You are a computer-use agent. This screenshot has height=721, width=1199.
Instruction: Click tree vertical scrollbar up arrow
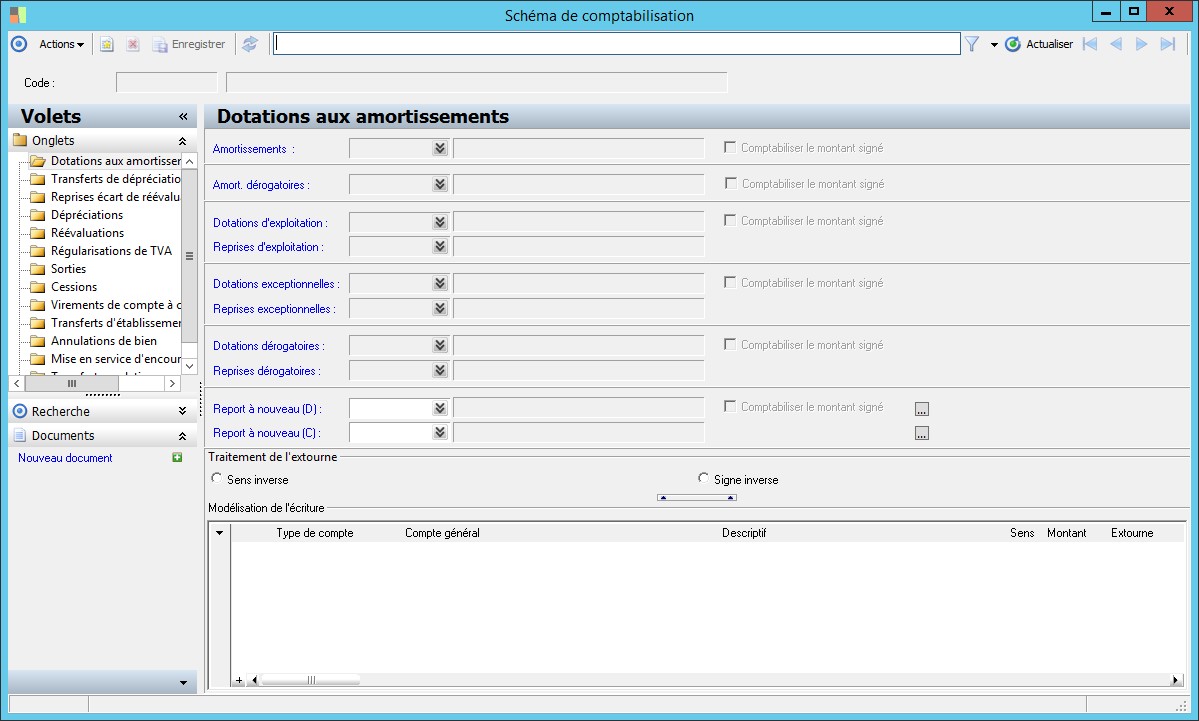190,161
